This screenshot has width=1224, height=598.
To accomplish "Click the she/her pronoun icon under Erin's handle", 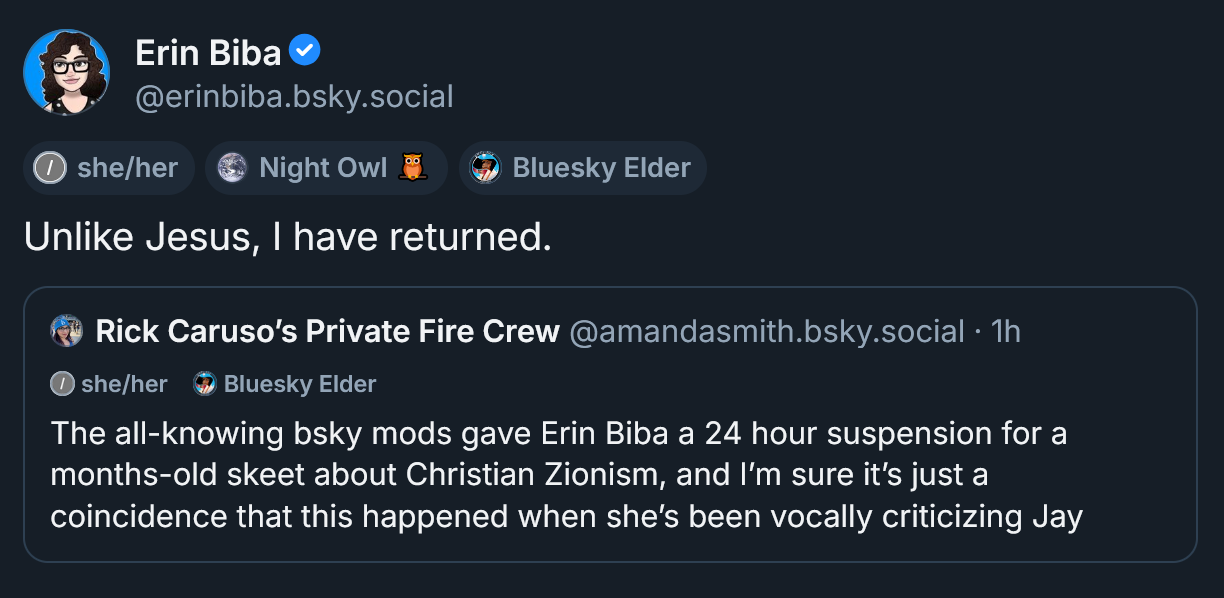I will tap(50, 168).
